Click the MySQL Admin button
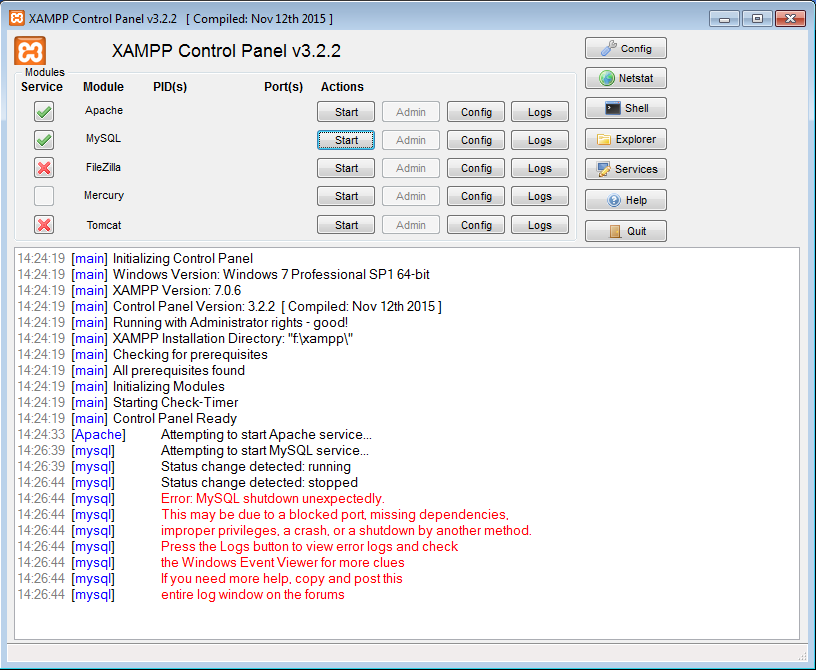This screenshot has width=816, height=670. pyautogui.click(x=411, y=140)
